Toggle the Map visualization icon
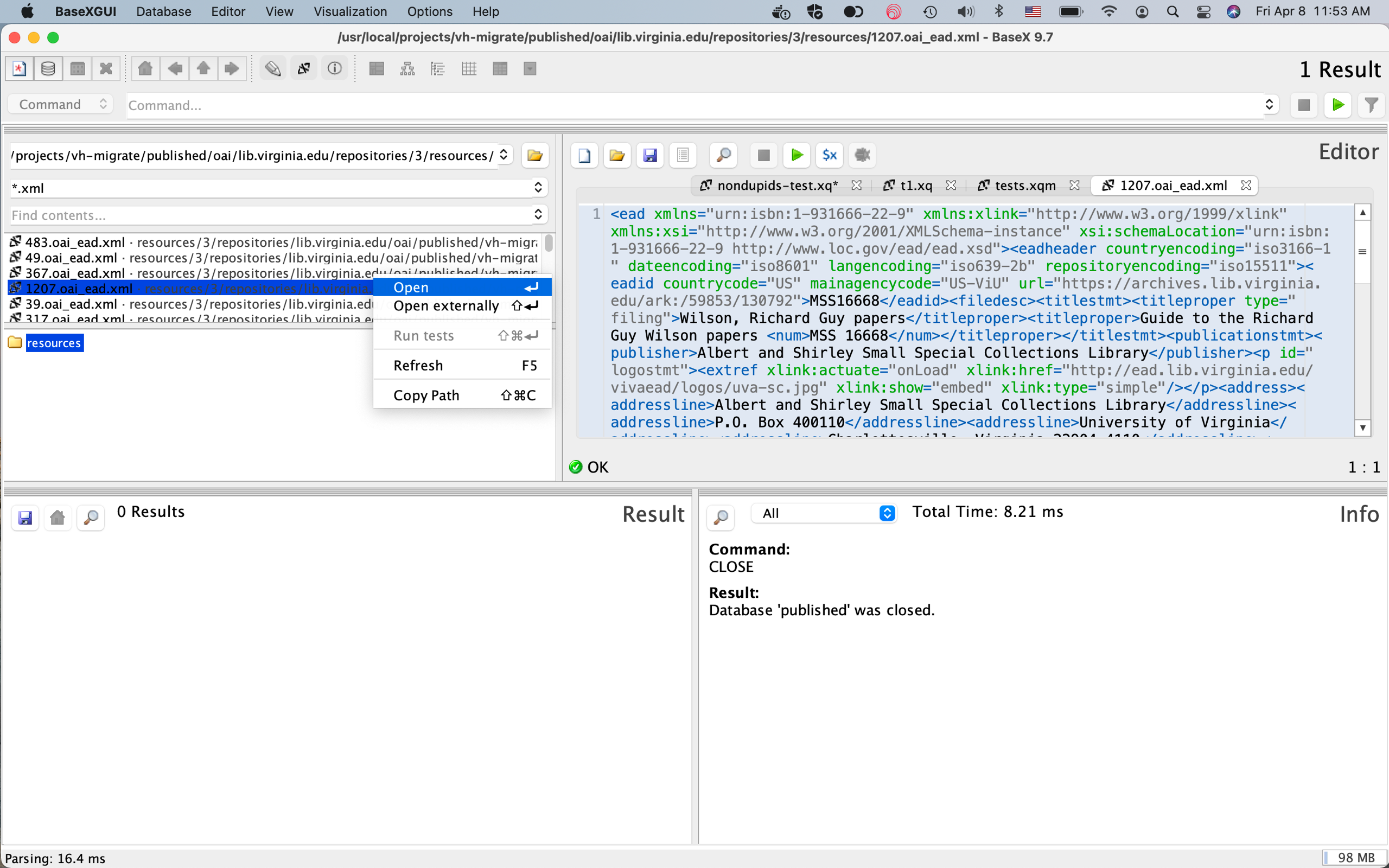 [x=377, y=69]
